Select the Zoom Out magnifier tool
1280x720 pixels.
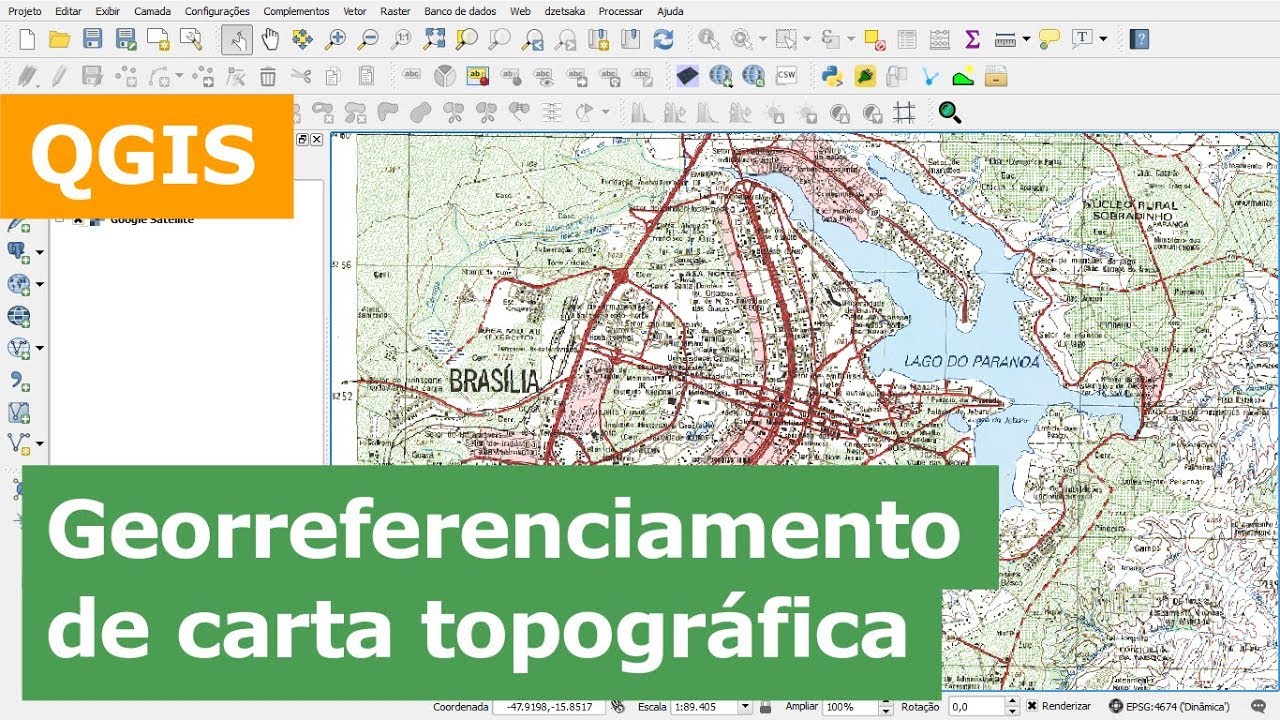pos(368,39)
